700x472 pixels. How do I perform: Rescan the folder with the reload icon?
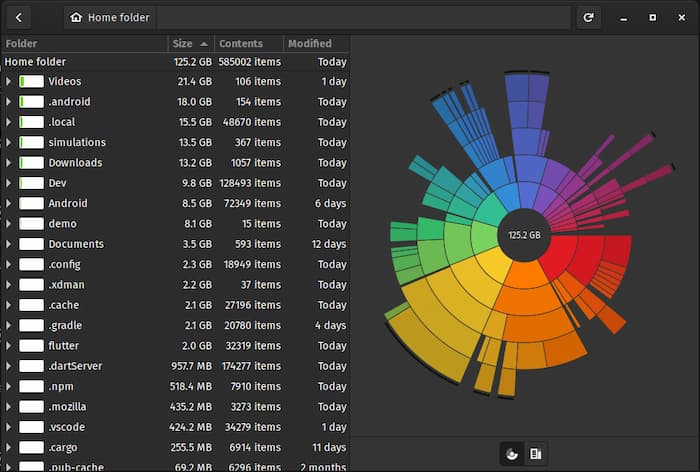click(589, 17)
